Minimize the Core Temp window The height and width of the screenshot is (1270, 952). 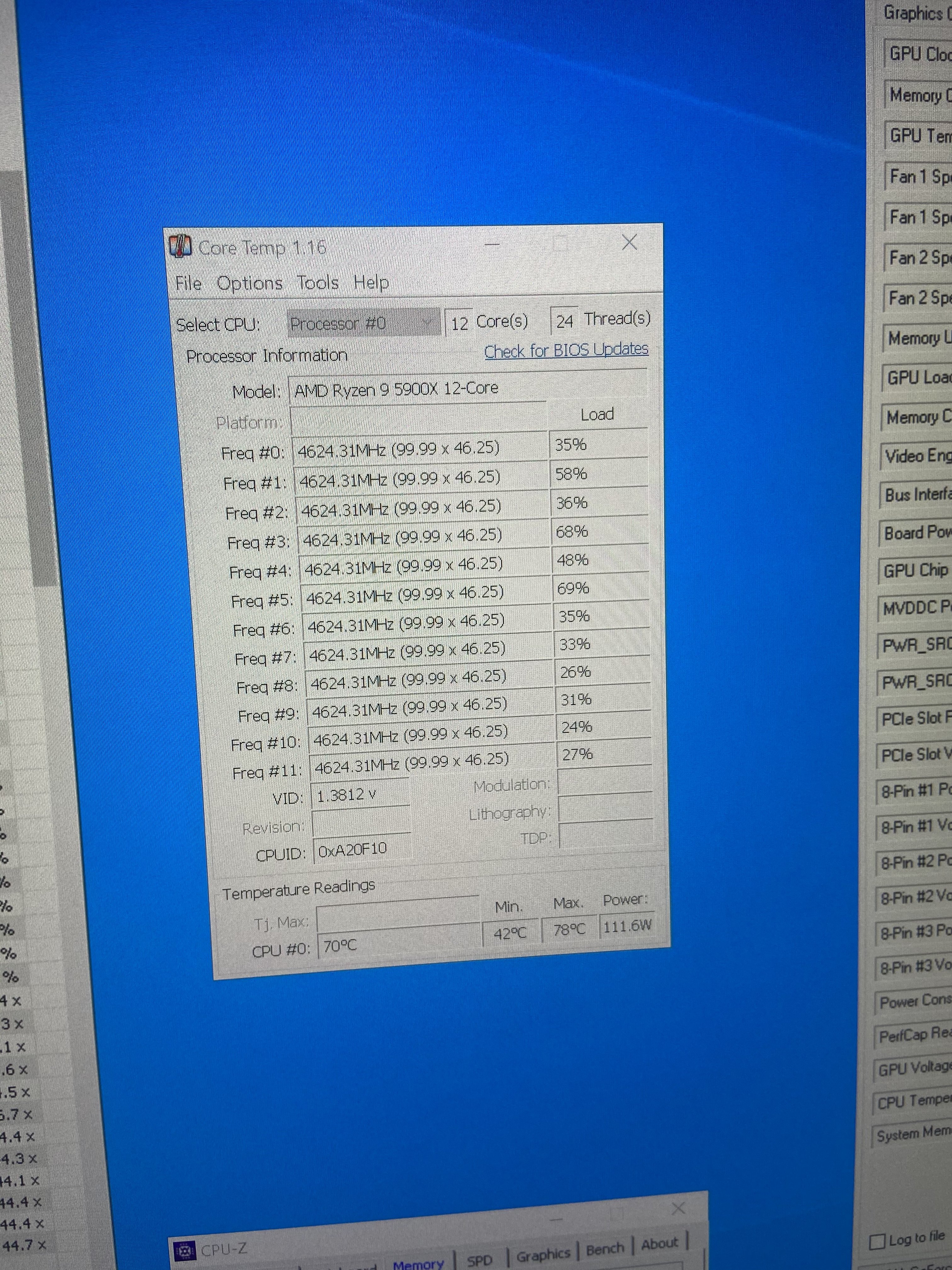click(492, 245)
